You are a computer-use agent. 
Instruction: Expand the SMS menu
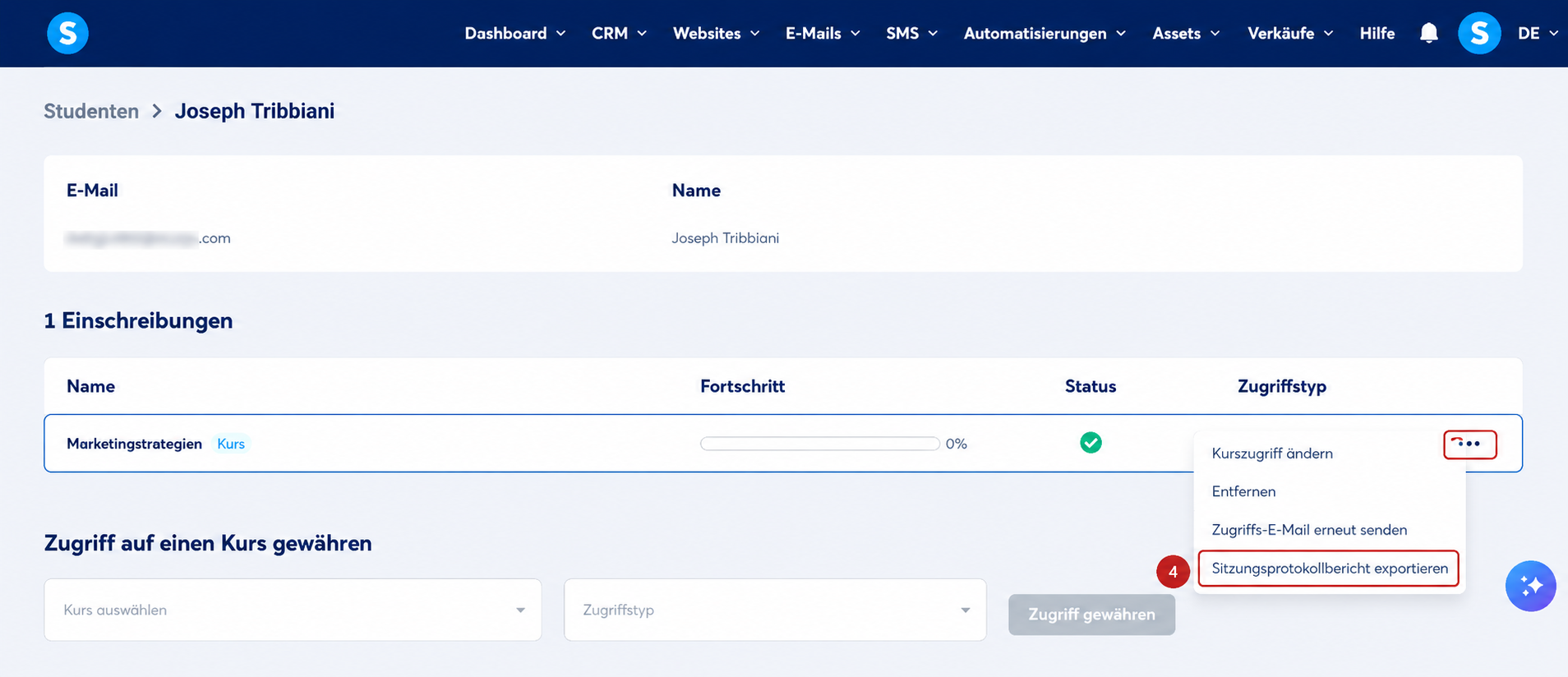[x=912, y=34]
